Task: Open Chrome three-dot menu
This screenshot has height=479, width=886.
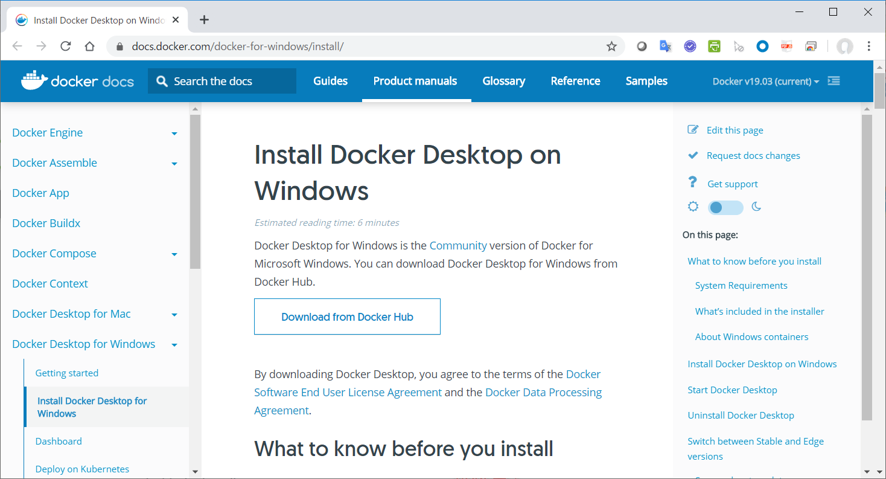Action: coord(869,46)
